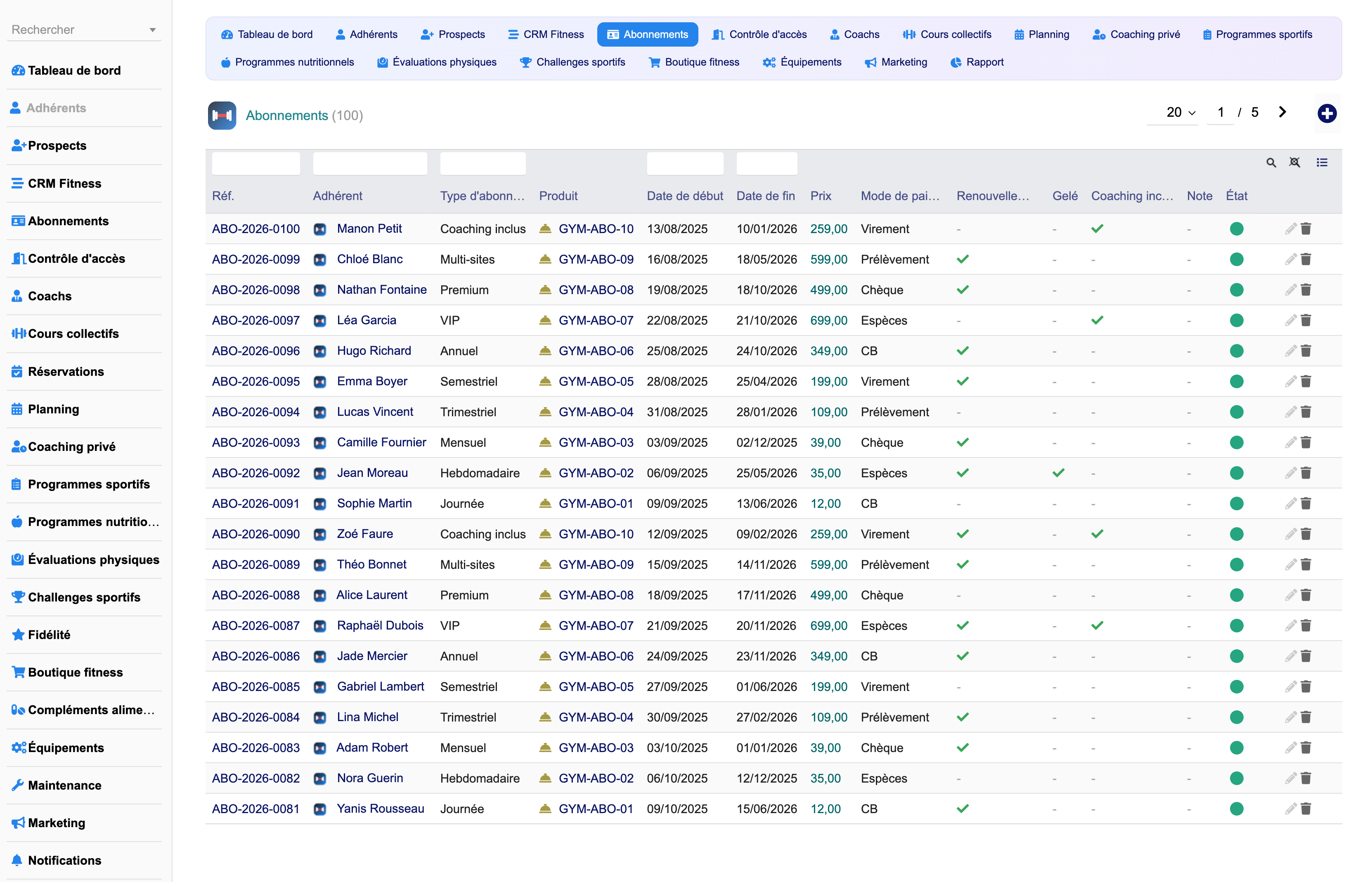Open the list view options icon
1372x882 pixels.
(x=1322, y=163)
